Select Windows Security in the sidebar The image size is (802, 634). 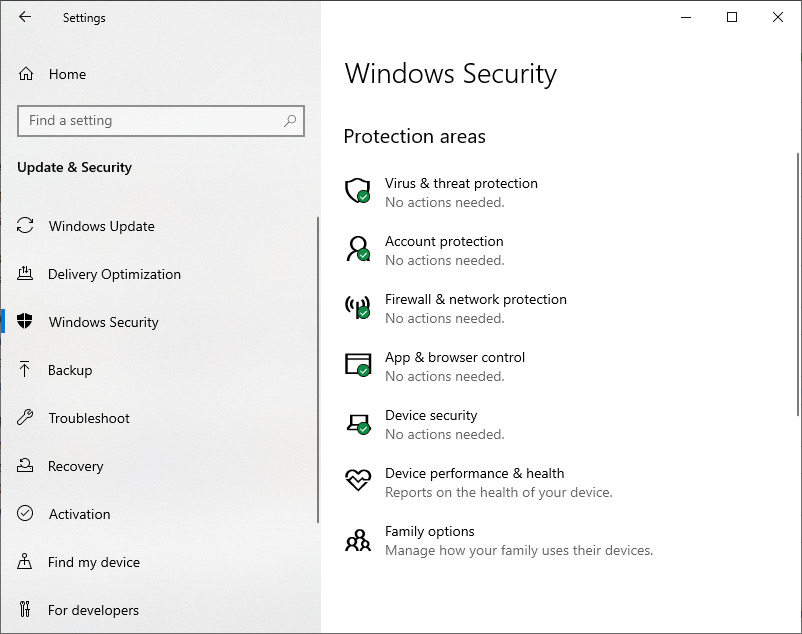click(103, 322)
